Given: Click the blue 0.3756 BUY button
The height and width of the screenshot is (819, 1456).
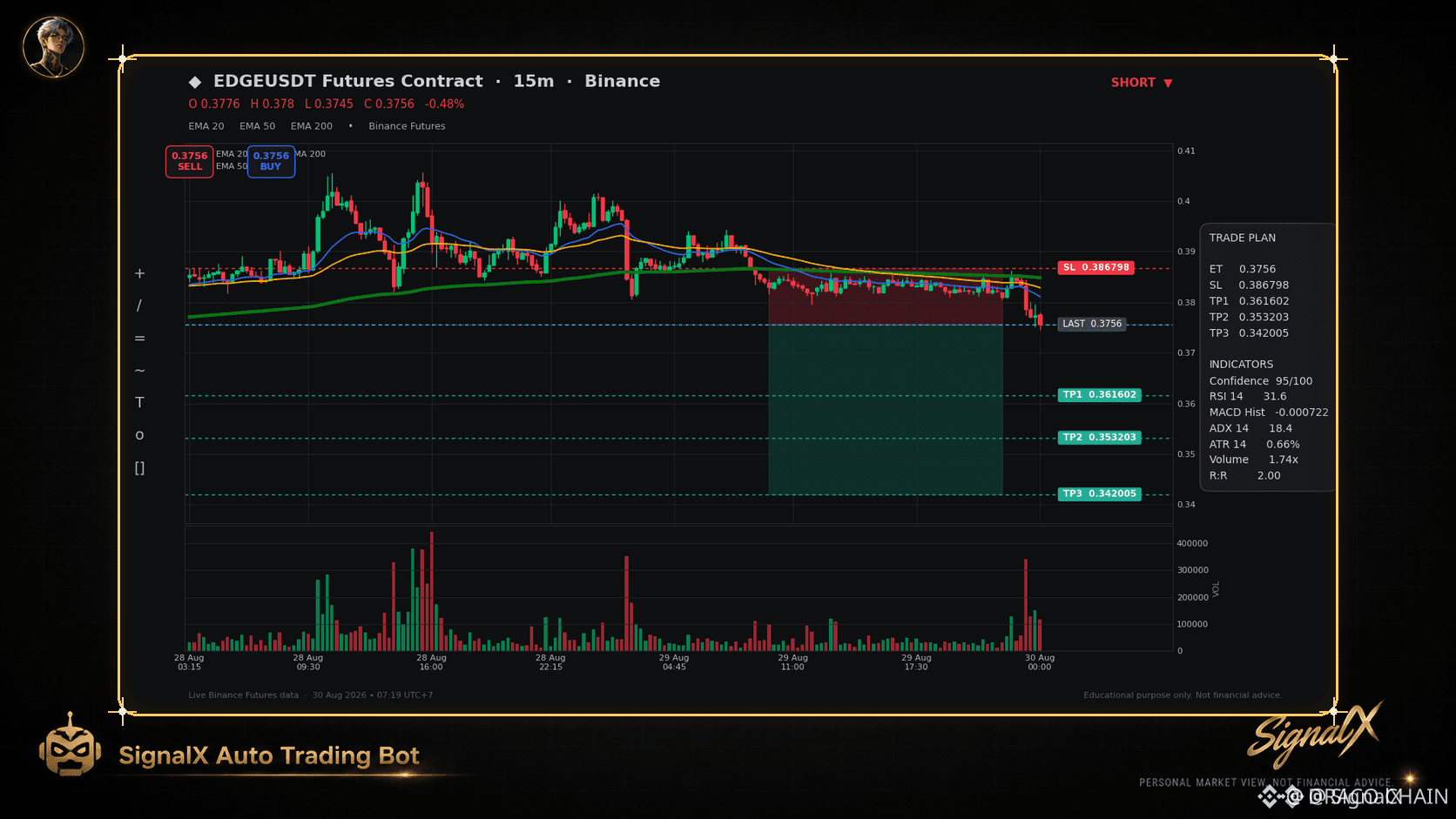Looking at the screenshot, I should click(271, 161).
